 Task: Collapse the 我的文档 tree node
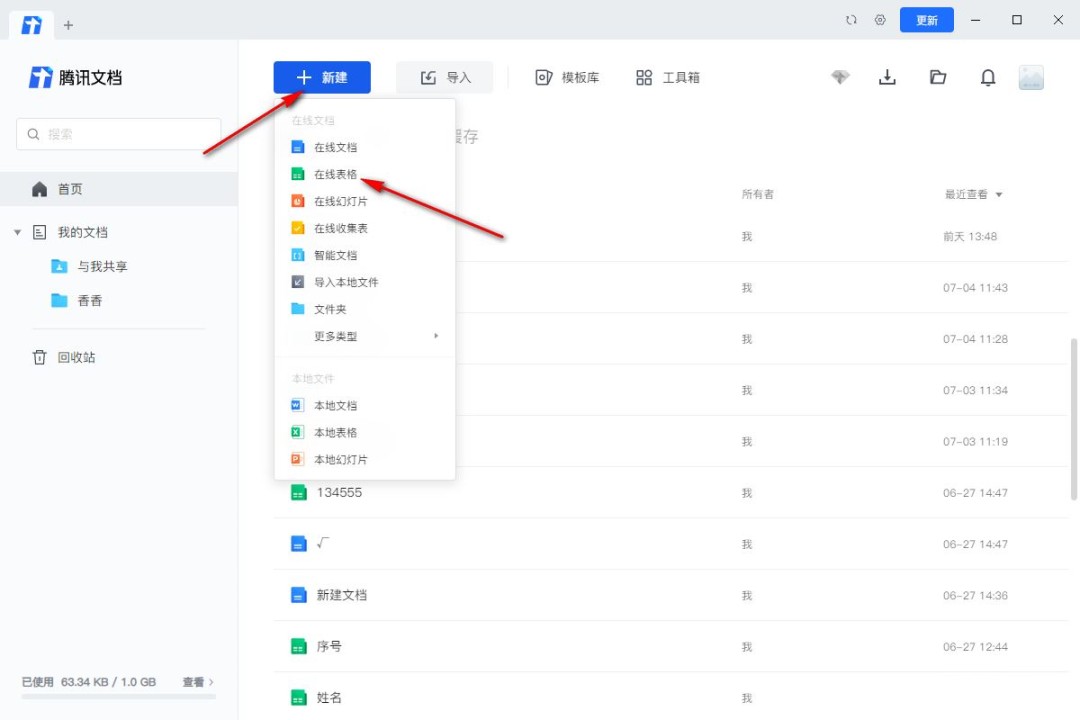(17, 232)
